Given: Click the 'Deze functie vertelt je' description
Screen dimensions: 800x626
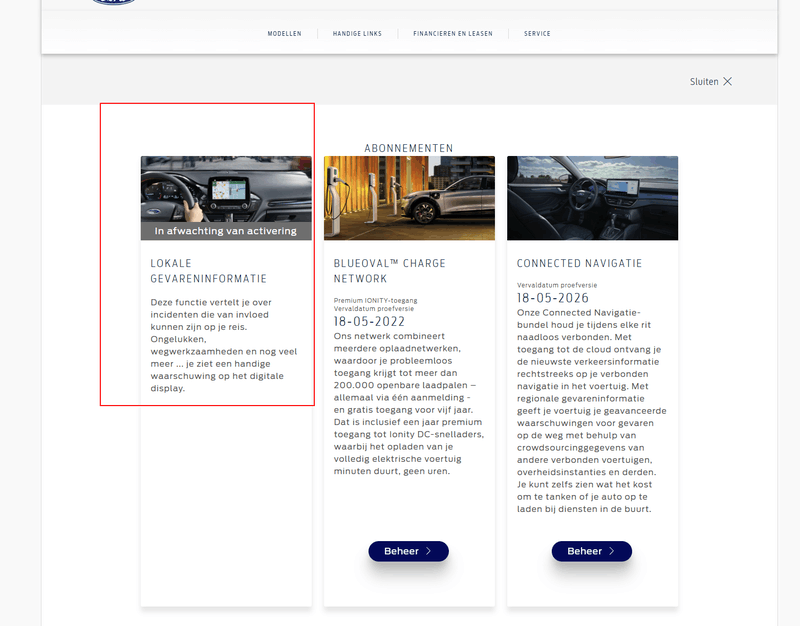Looking at the screenshot, I should (223, 345).
